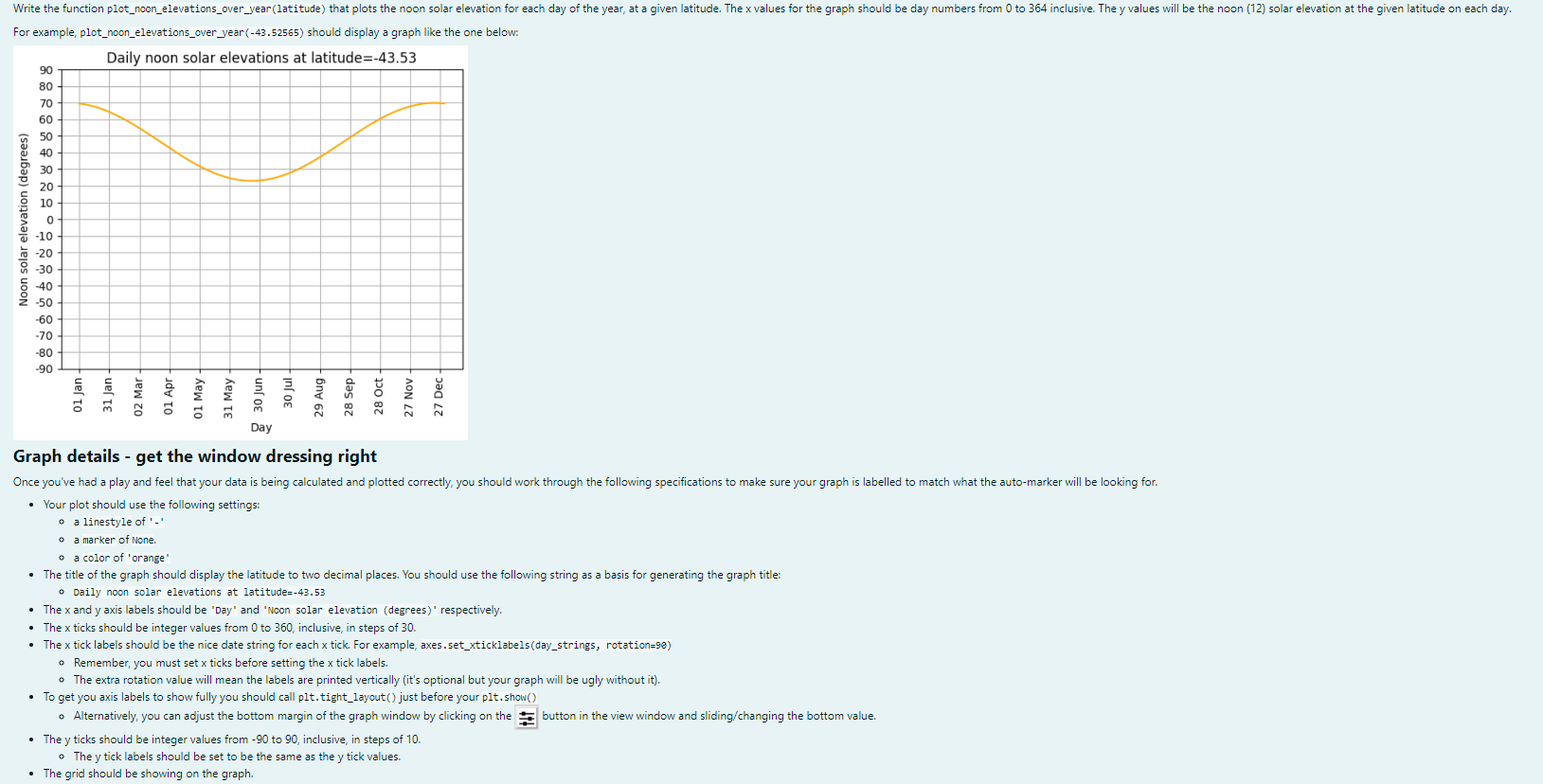Click the '27 Dec' x tick label

tap(439, 397)
